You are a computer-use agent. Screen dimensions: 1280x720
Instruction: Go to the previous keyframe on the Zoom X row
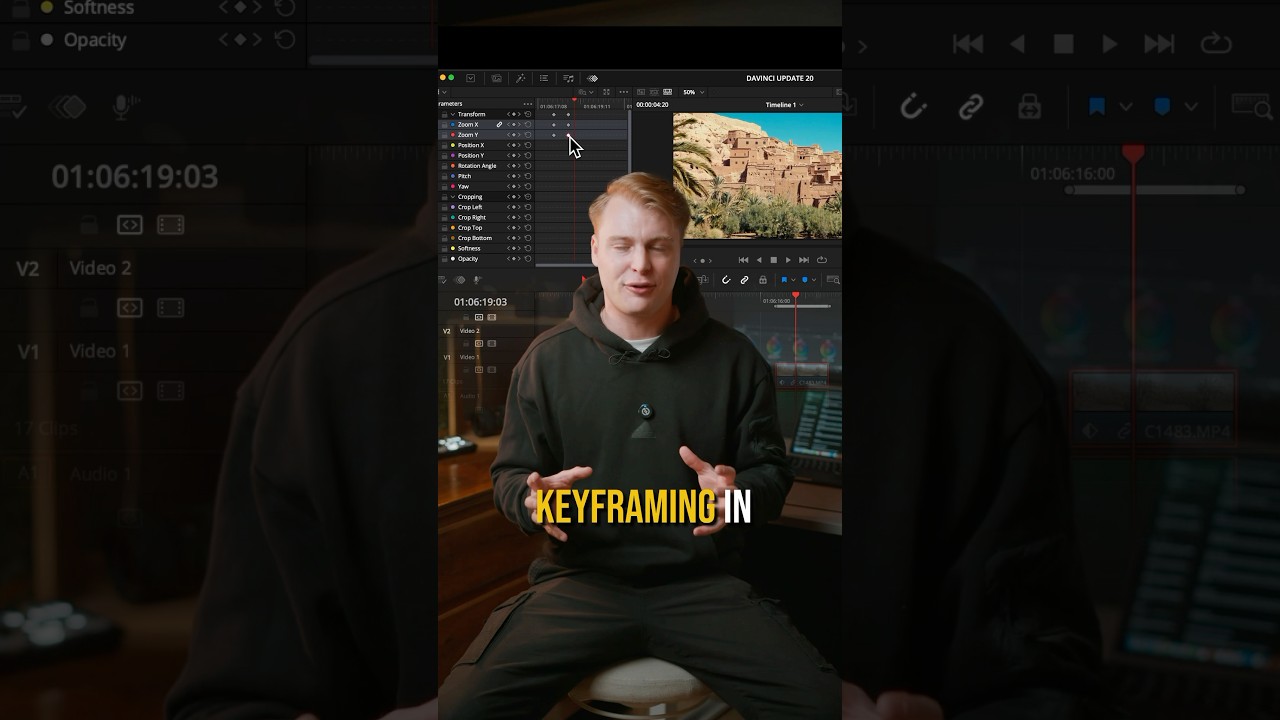(x=508, y=125)
